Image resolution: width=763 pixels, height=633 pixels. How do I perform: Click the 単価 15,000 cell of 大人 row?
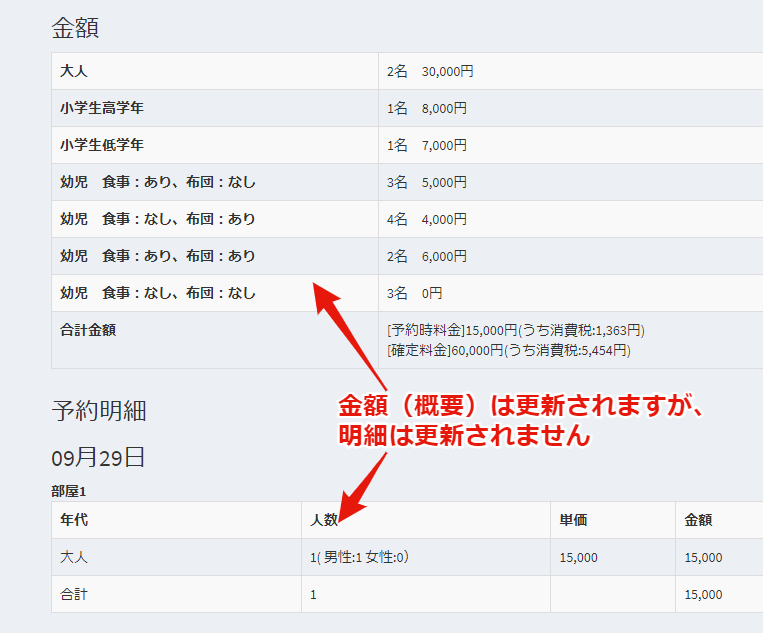coord(579,558)
